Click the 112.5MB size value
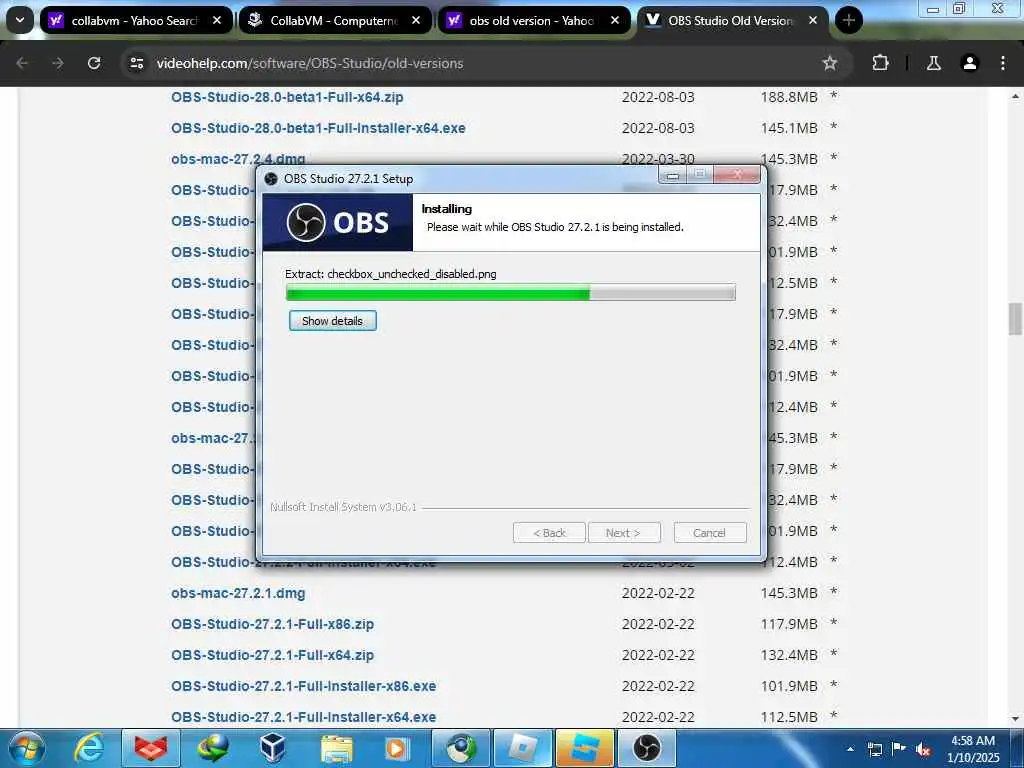This screenshot has width=1024, height=768. point(789,717)
